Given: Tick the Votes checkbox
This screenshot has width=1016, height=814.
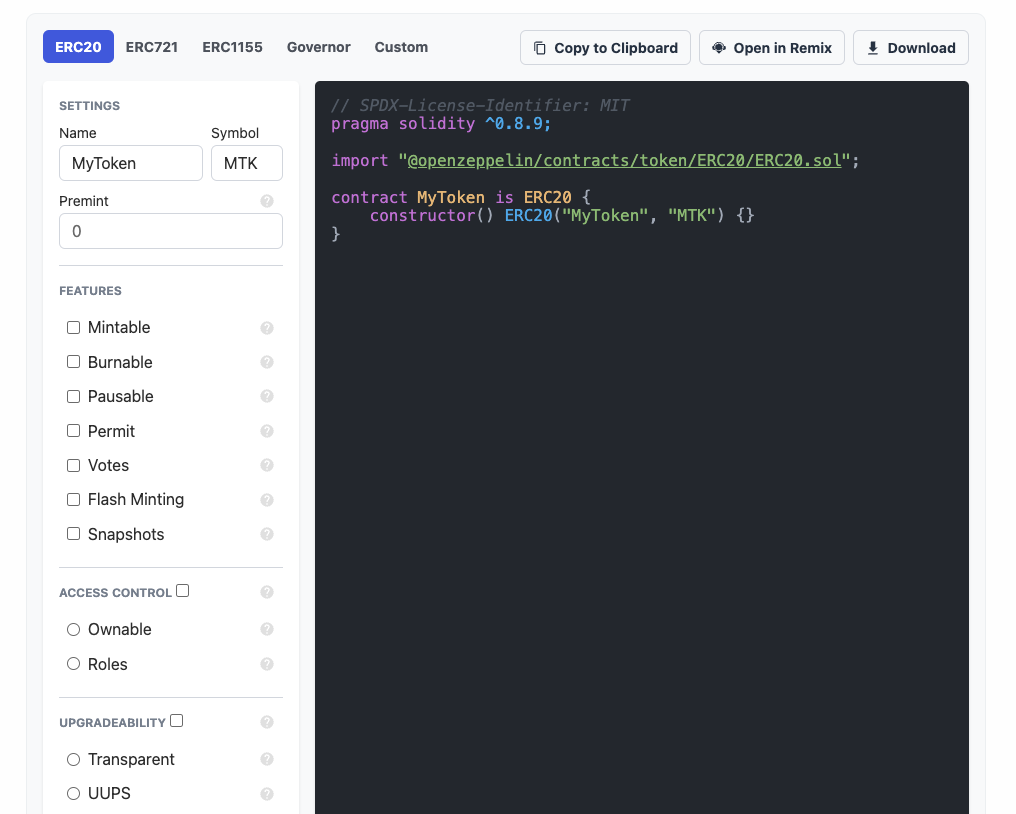Looking at the screenshot, I should (73, 465).
